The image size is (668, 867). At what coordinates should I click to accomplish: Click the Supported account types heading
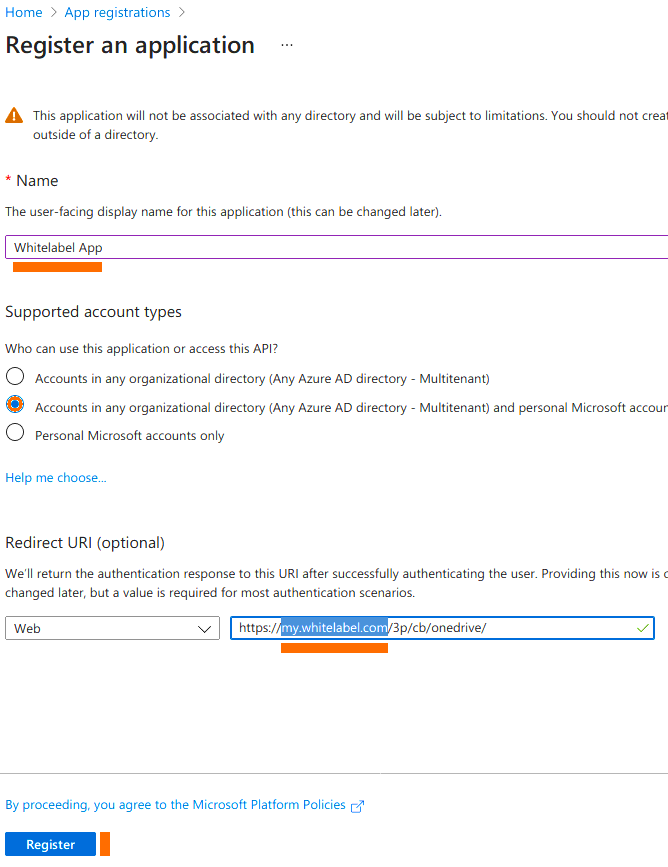click(94, 312)
